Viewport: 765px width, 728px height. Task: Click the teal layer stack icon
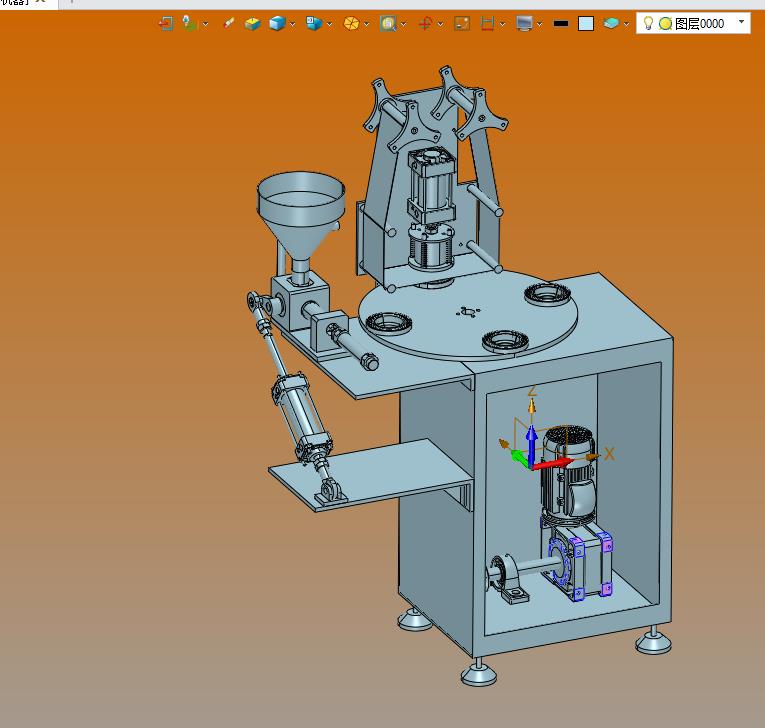coord(611,23)
